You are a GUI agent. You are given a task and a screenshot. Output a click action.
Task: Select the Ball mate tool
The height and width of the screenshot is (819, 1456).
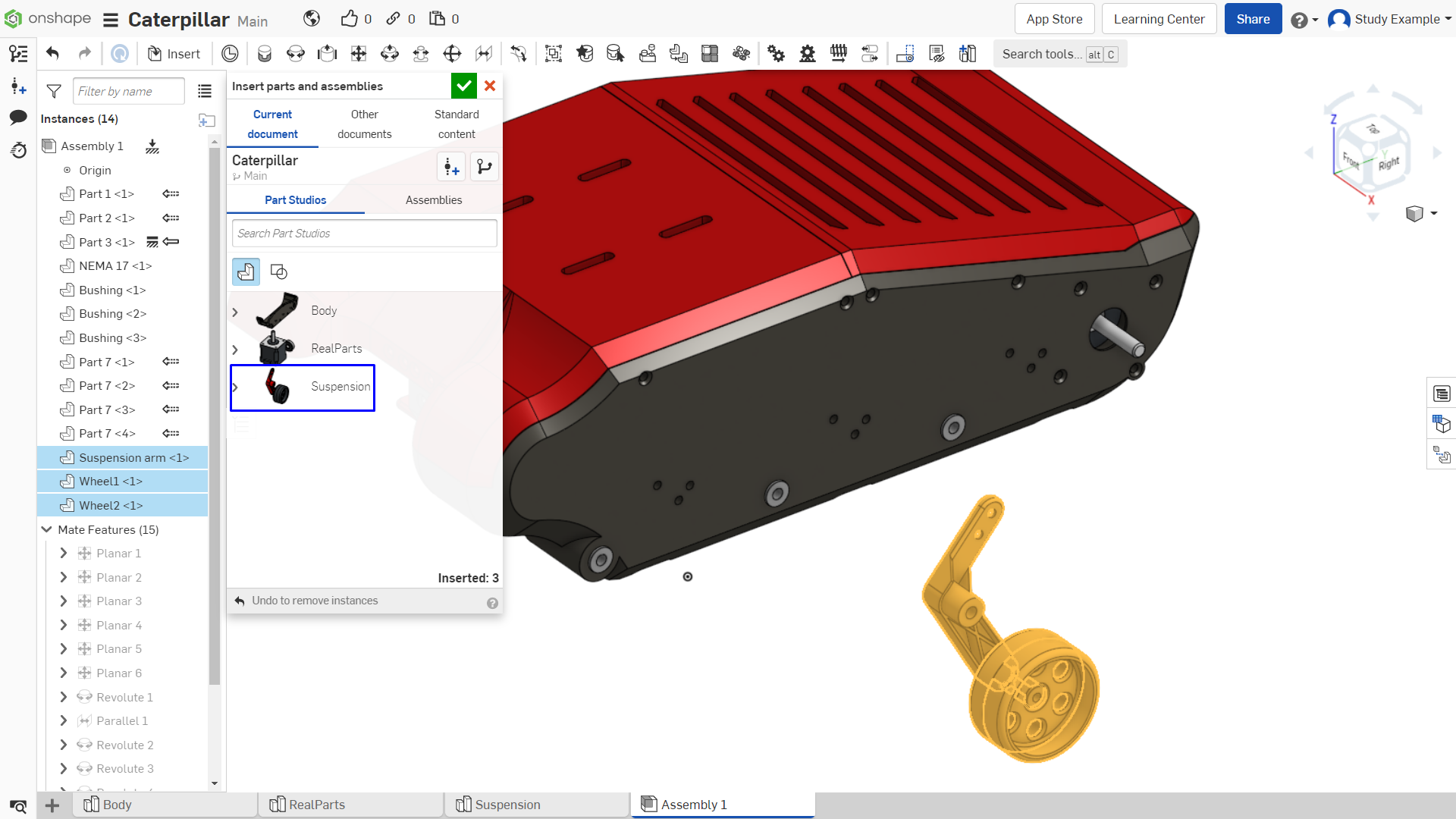tap(452, 54)
